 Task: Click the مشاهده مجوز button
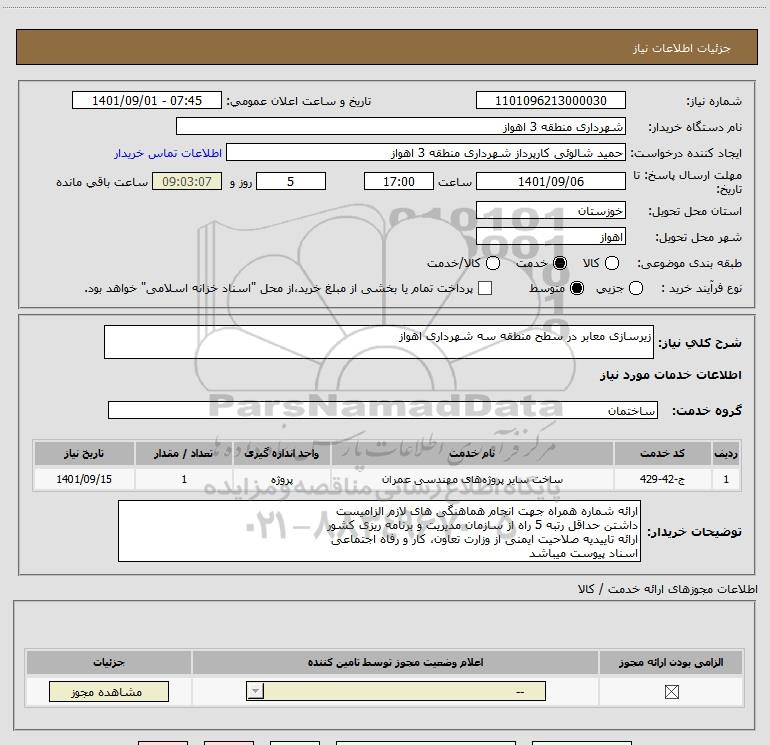[109, 691]
